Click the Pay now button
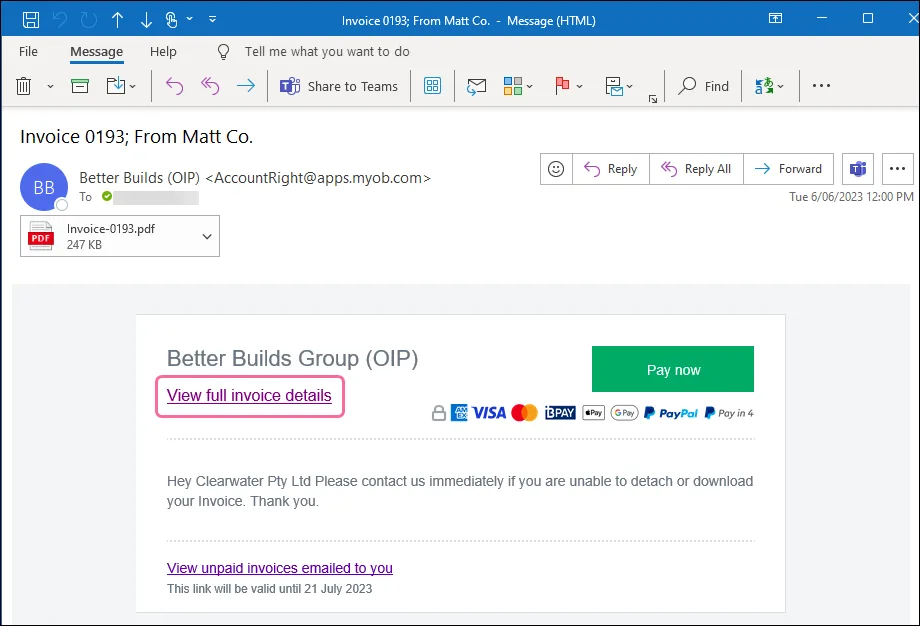This screenshot has height=626, width=920. [672, 369]
